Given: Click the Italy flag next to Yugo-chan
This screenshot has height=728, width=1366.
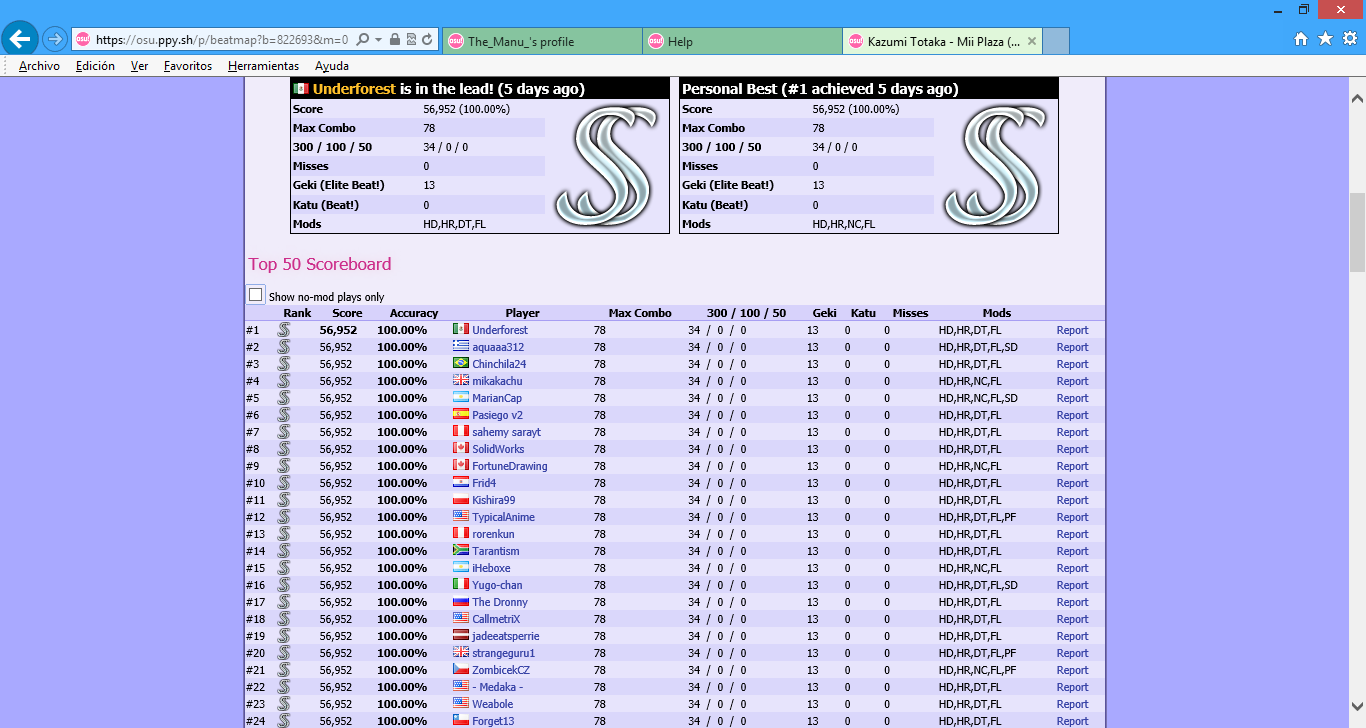Looking at the screenshot, I should pos(461,584).
